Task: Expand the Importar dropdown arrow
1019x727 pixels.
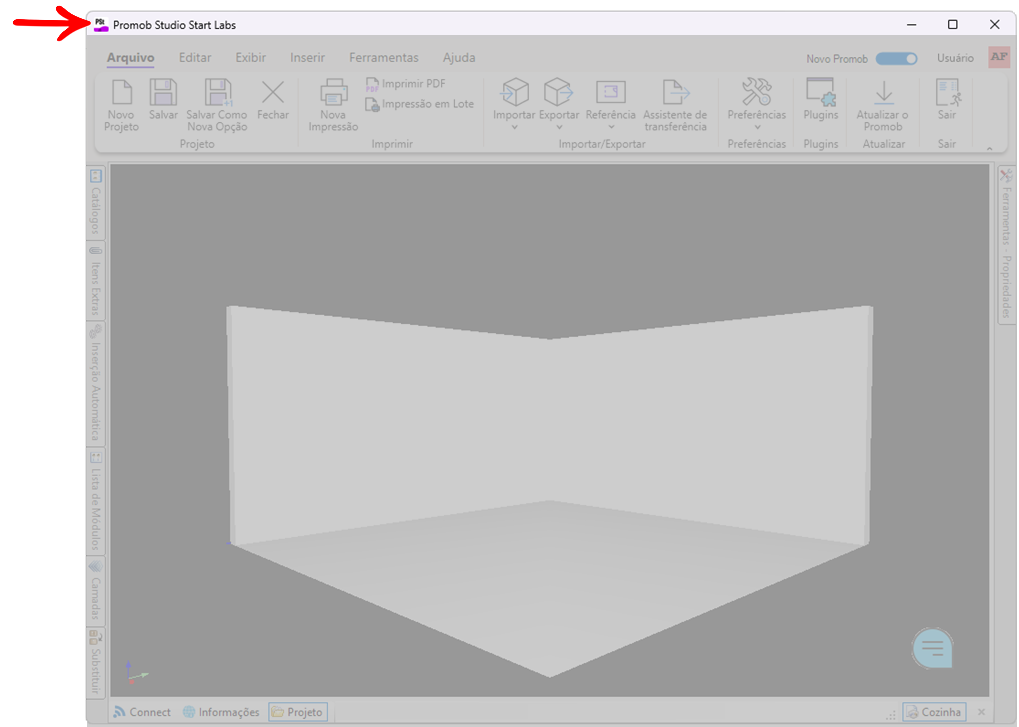Action: [514, 127]
